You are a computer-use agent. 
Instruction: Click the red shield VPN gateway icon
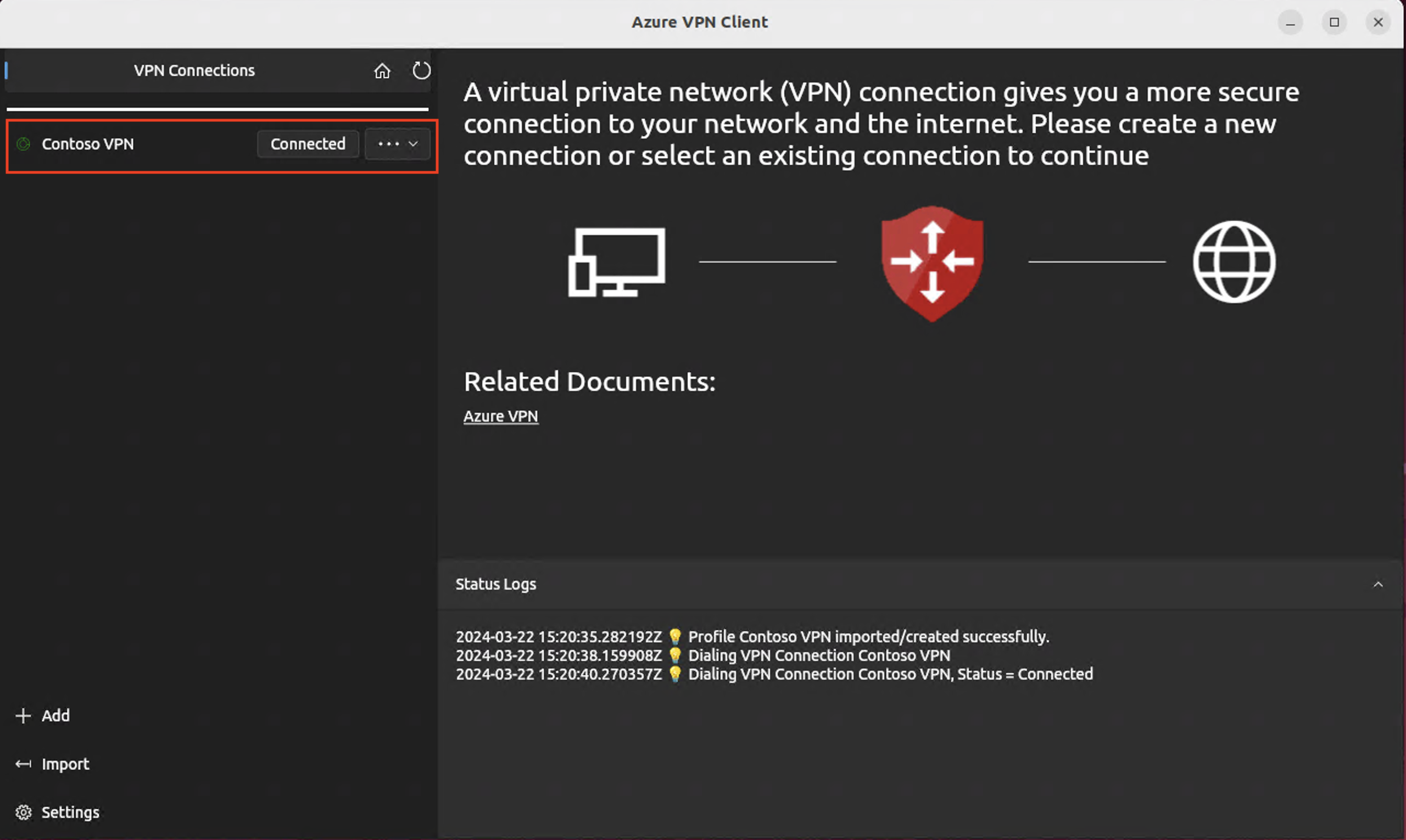(x=932, y=263)
